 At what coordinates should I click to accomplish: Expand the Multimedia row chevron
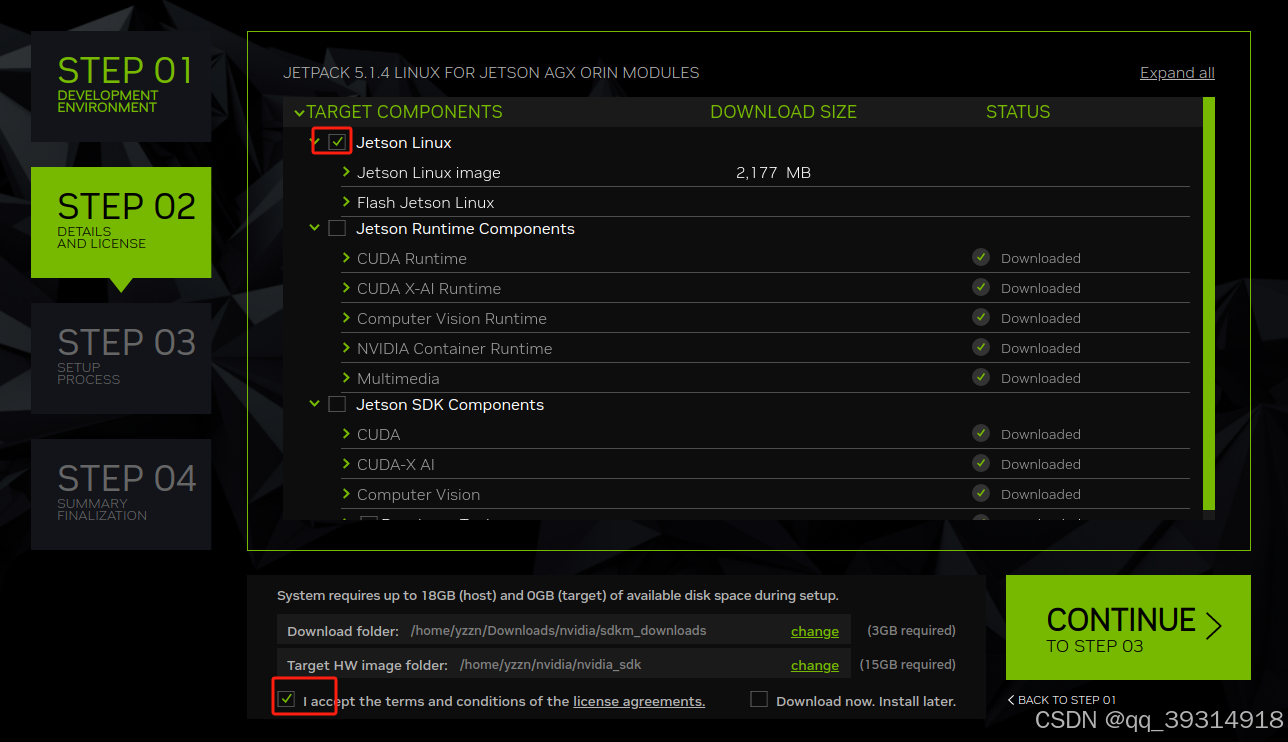(x=346, y=378)
